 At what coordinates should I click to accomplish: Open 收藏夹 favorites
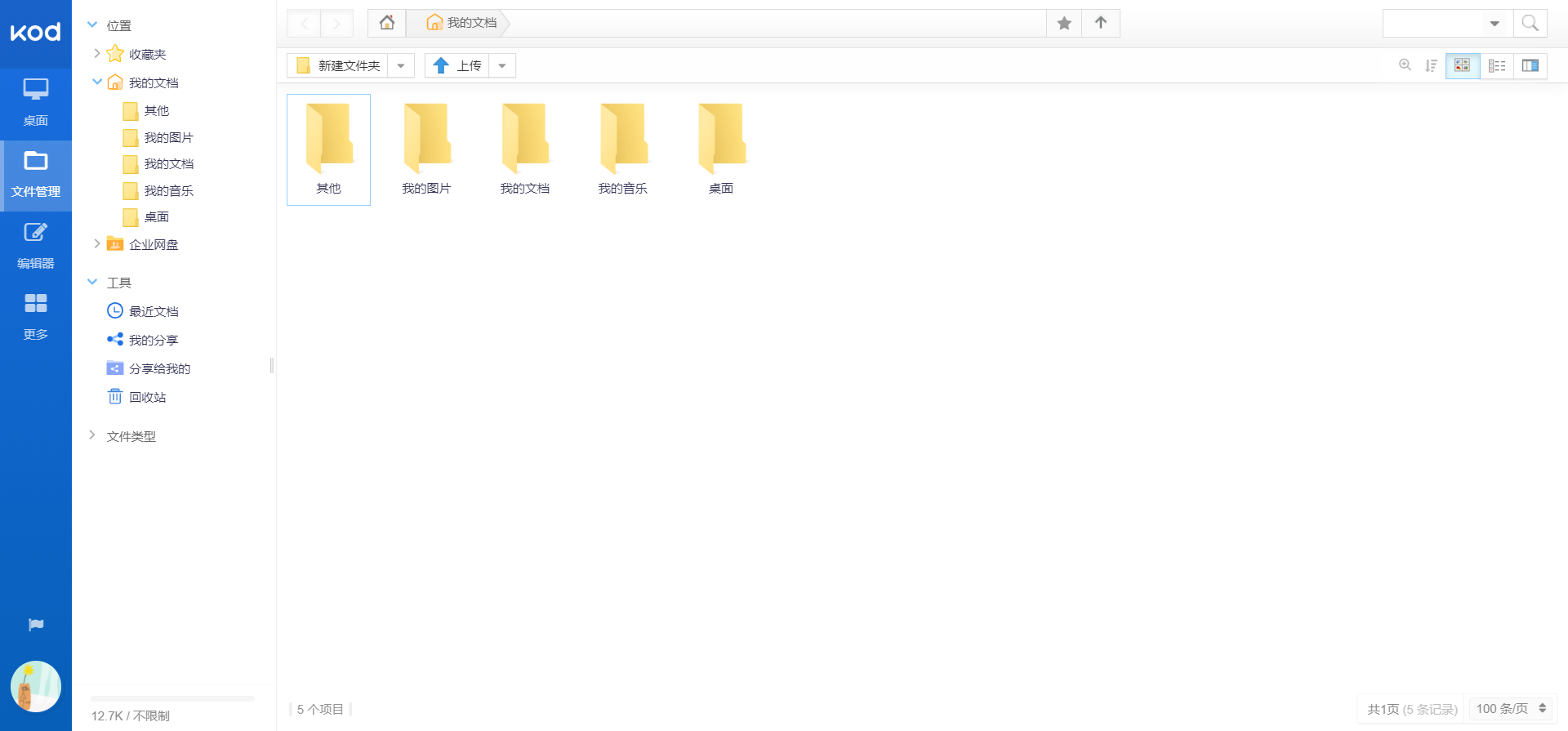coord(148,55)
